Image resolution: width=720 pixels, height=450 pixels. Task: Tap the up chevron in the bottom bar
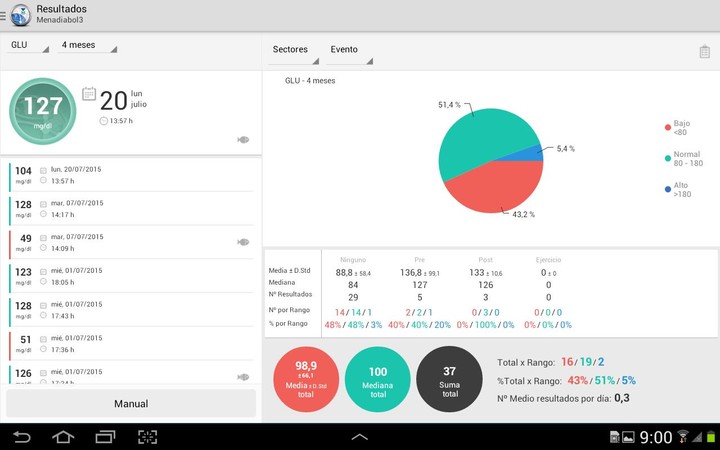pos(360,437)
